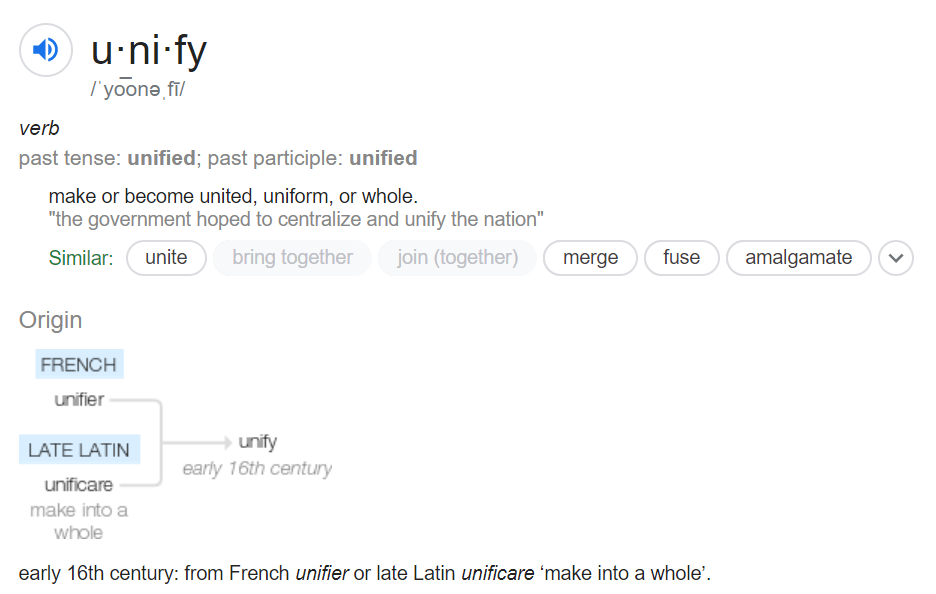Click "unifier" node in the origin diagram
The height and width of the screenshot is (594, 936).
(x=79, y=400)
